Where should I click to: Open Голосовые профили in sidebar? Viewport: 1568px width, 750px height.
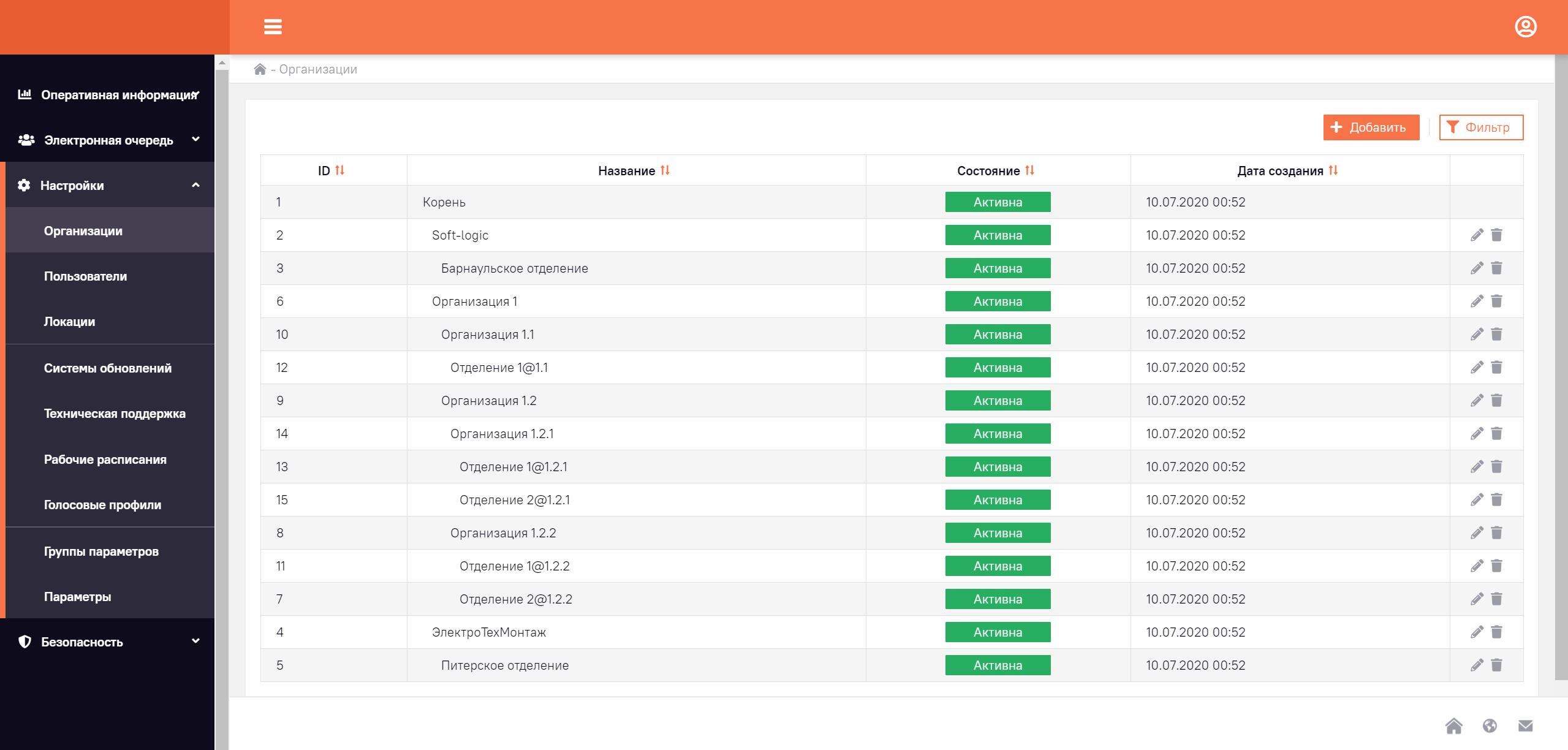tap(110, 505)
